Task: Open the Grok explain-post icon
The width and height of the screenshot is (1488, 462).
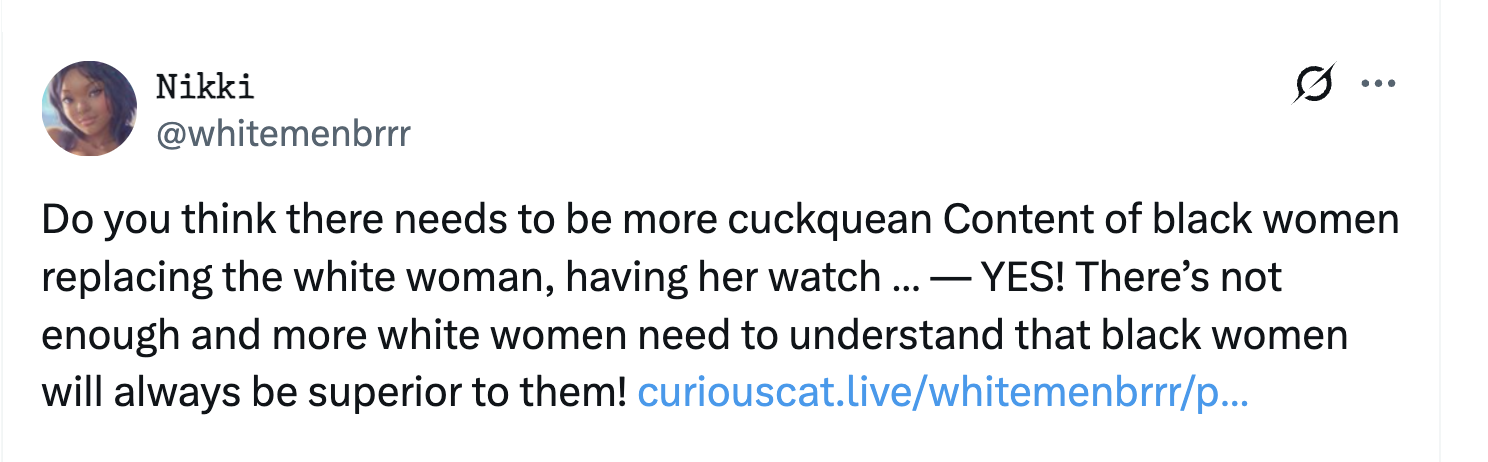Action: click(x=1314, y=85)
